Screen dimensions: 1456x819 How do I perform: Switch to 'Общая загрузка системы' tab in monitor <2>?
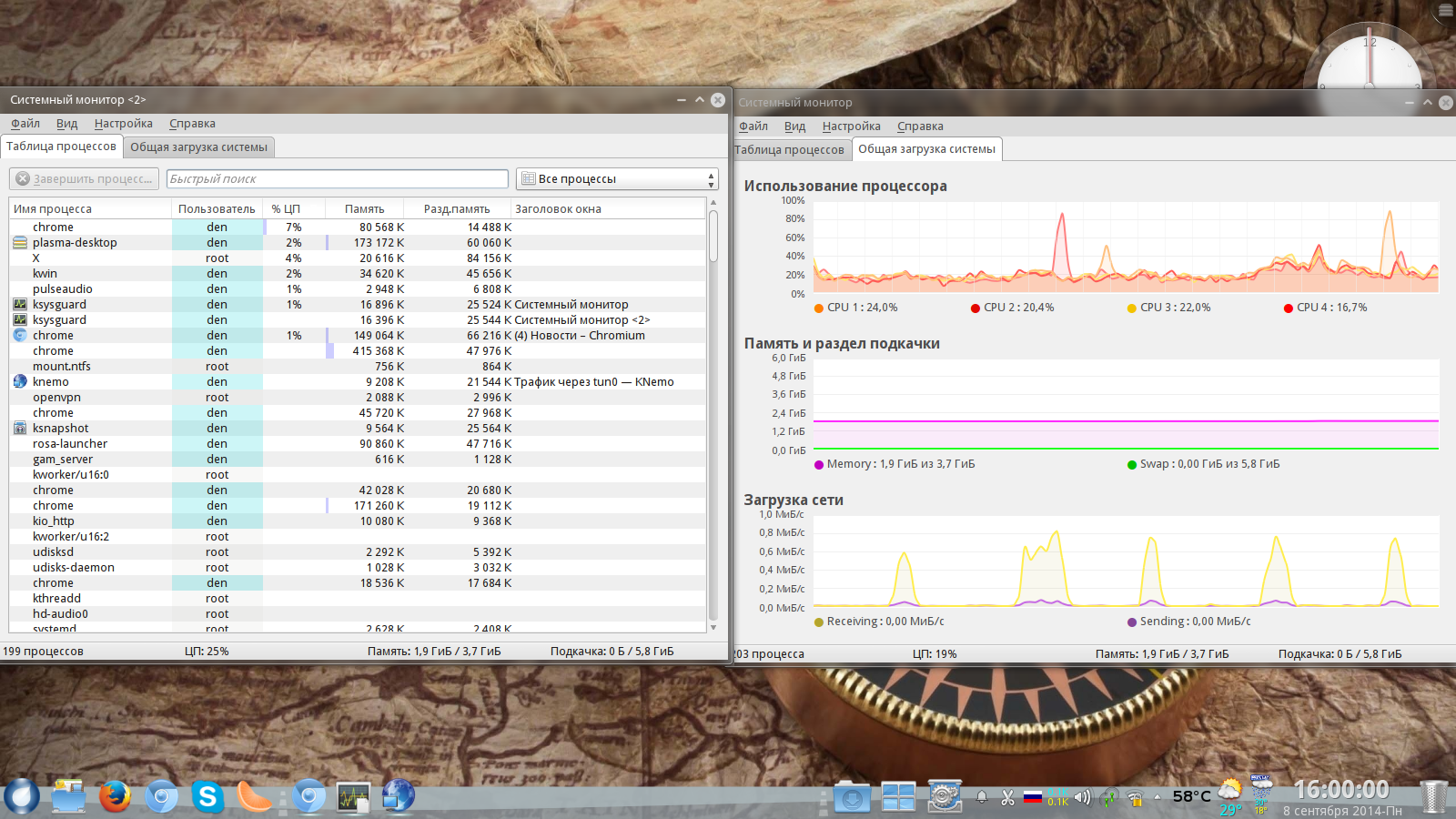198,147
